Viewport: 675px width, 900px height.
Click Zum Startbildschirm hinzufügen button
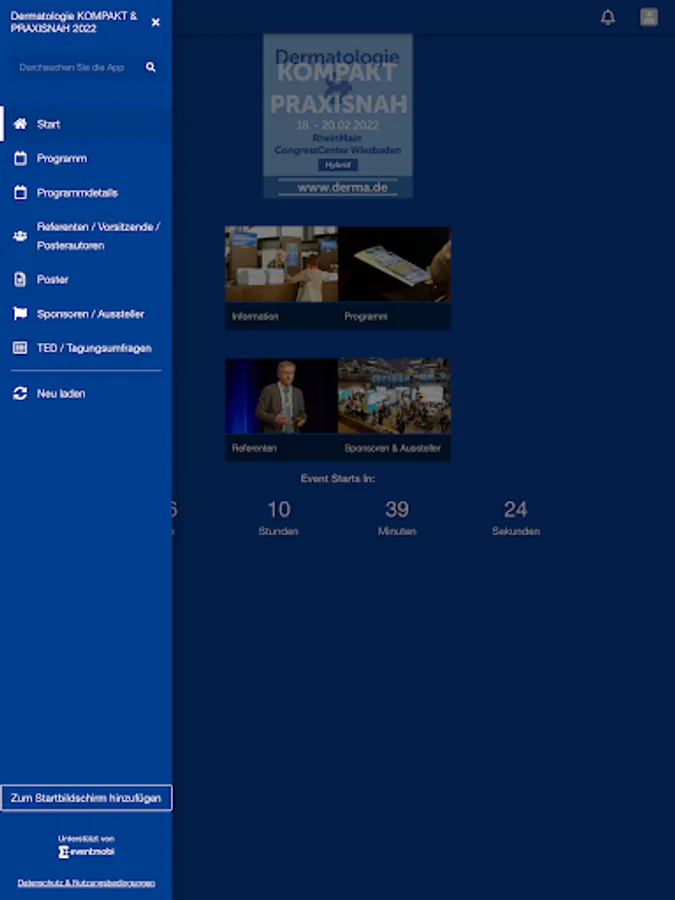(86, 798)
